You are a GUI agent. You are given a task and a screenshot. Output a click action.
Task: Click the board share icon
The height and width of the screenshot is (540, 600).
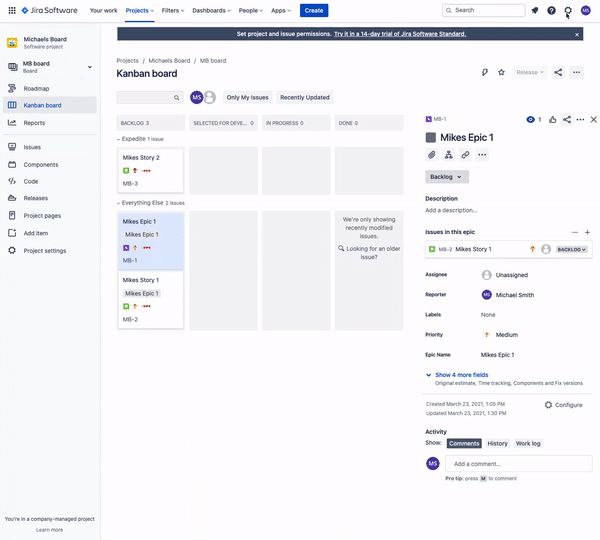pos(558,72)
